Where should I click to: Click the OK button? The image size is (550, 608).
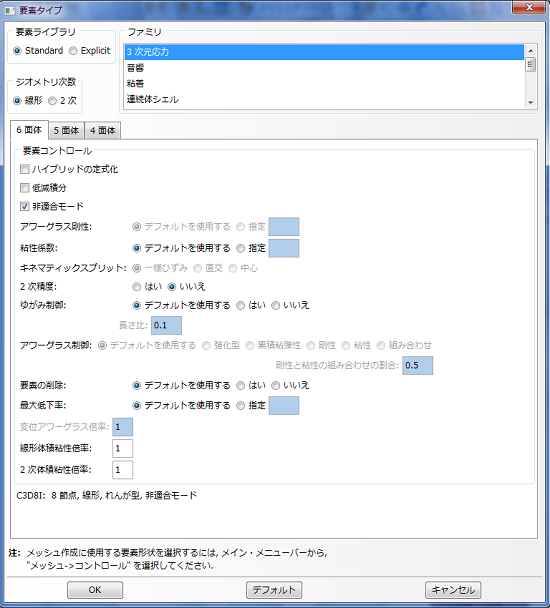pyautogui.click(x=95, y=590)
